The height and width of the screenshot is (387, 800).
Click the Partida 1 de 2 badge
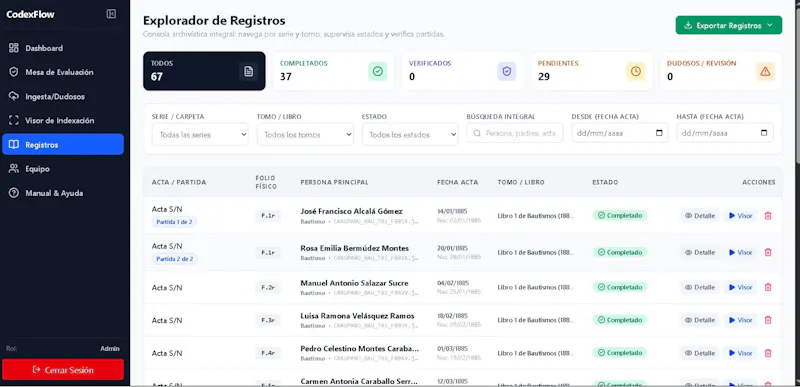click(174, 222)
